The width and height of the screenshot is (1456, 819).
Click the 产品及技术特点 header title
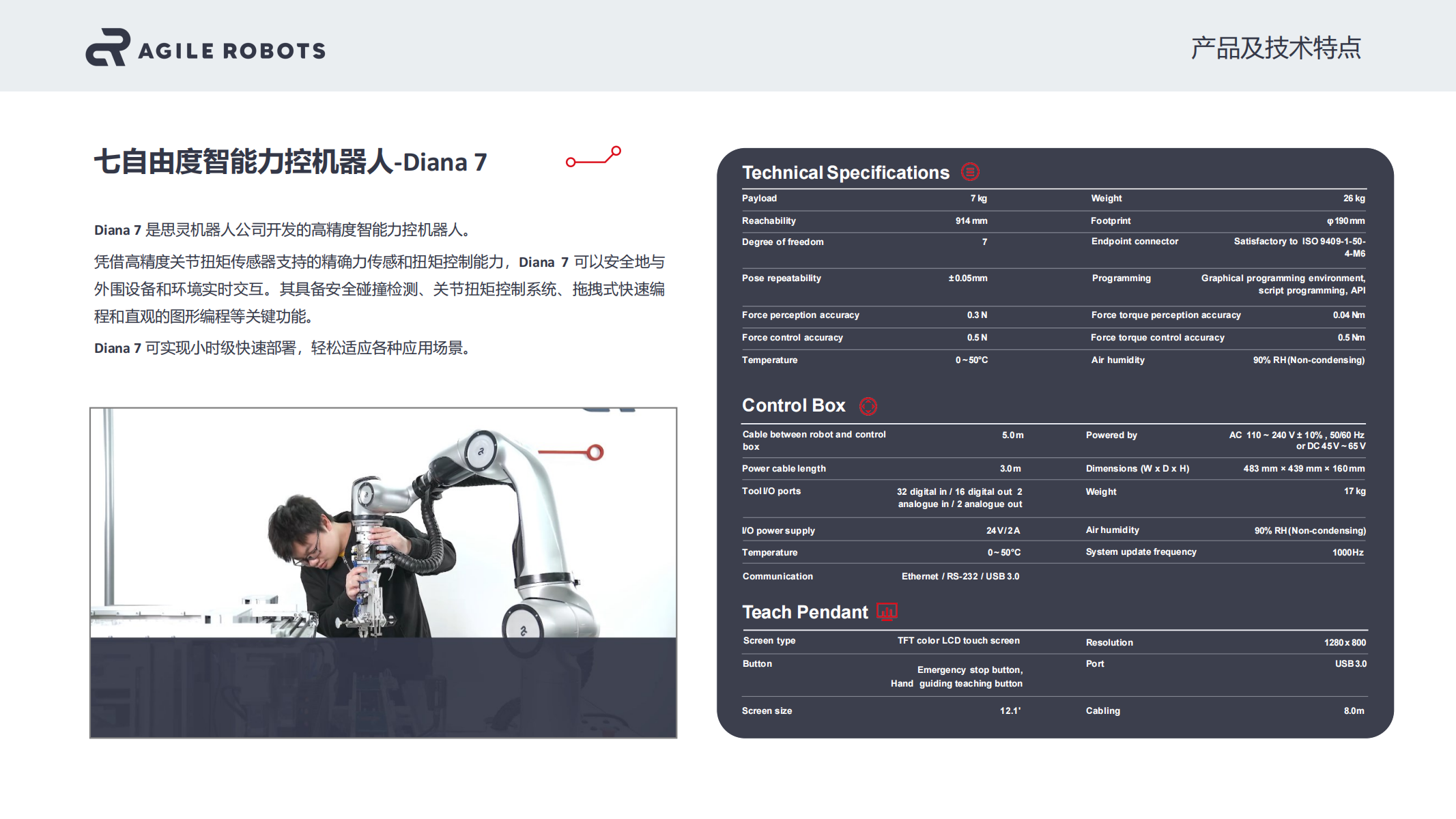click(x=1275, y=48)
